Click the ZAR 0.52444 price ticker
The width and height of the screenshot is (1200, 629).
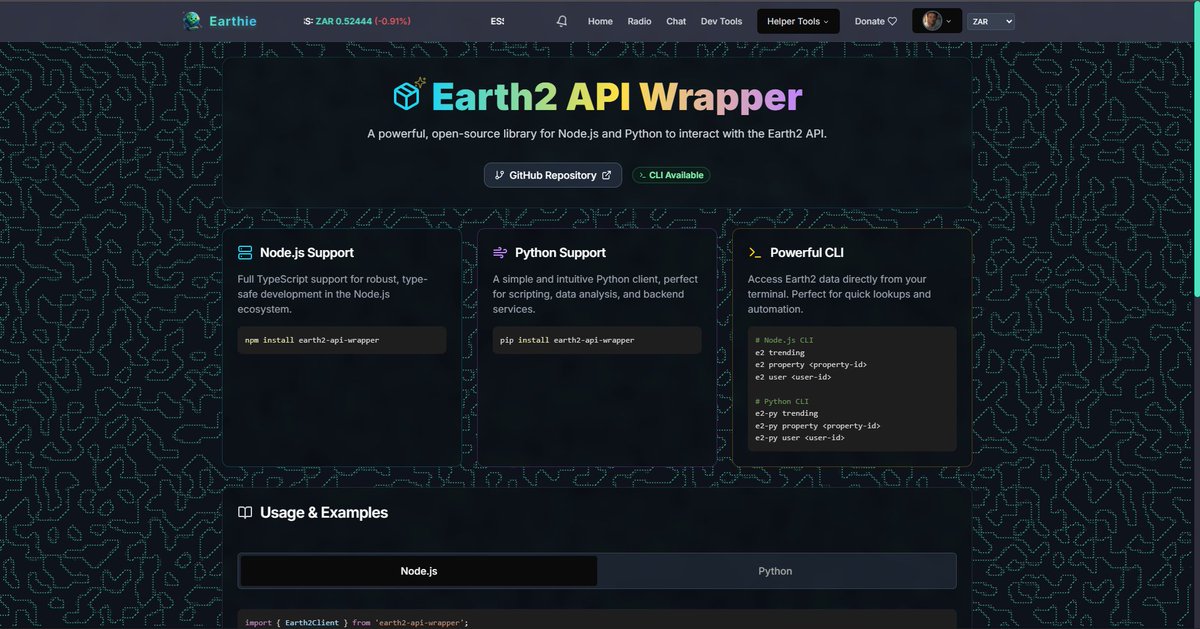click(x=344, y=21)
